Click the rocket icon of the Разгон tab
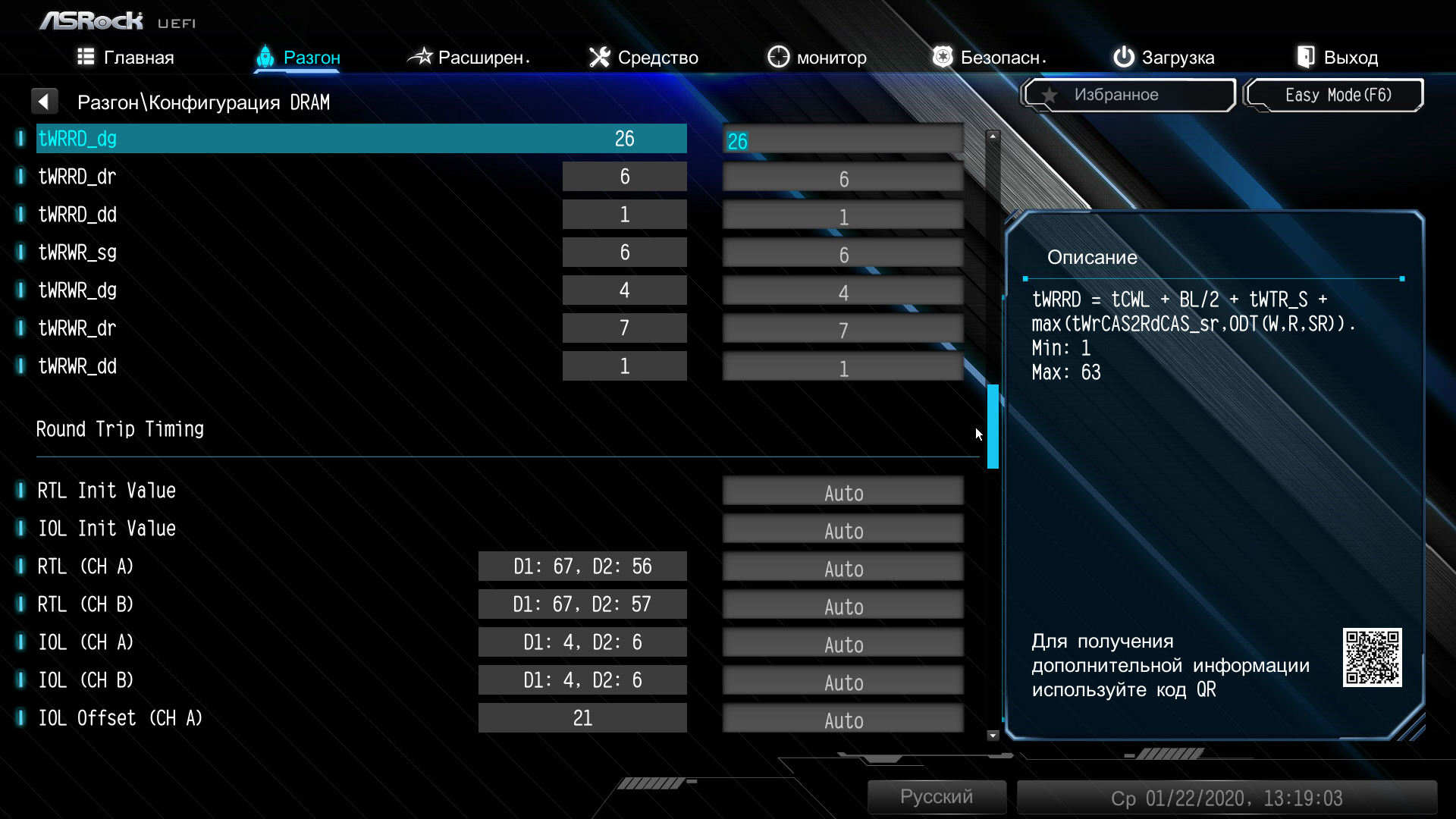This screenshot has width=1456, height=819. [265, 57]
